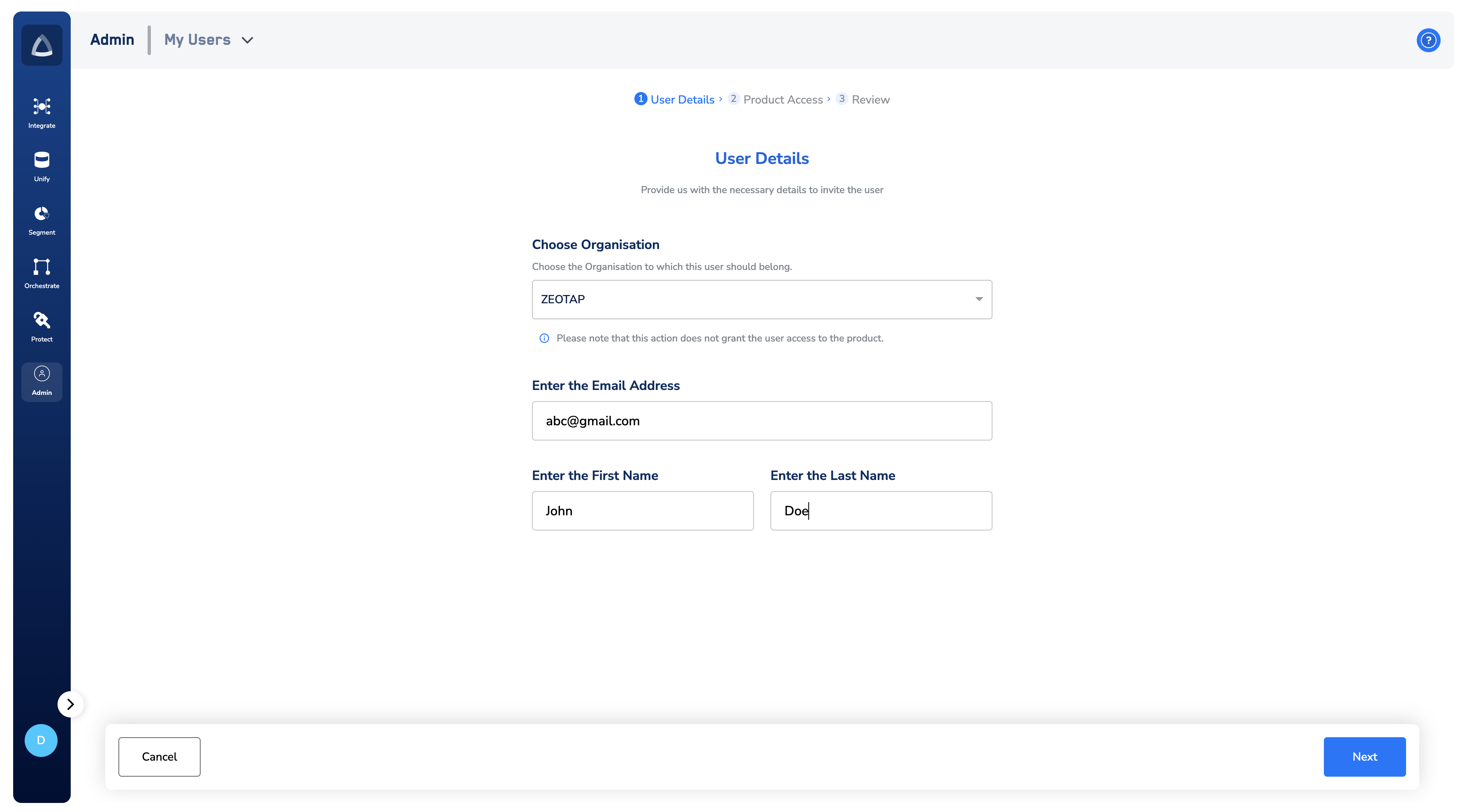Focus the First Name input field
Viewport: 1462px width, 812px height.
coord(643,510)
